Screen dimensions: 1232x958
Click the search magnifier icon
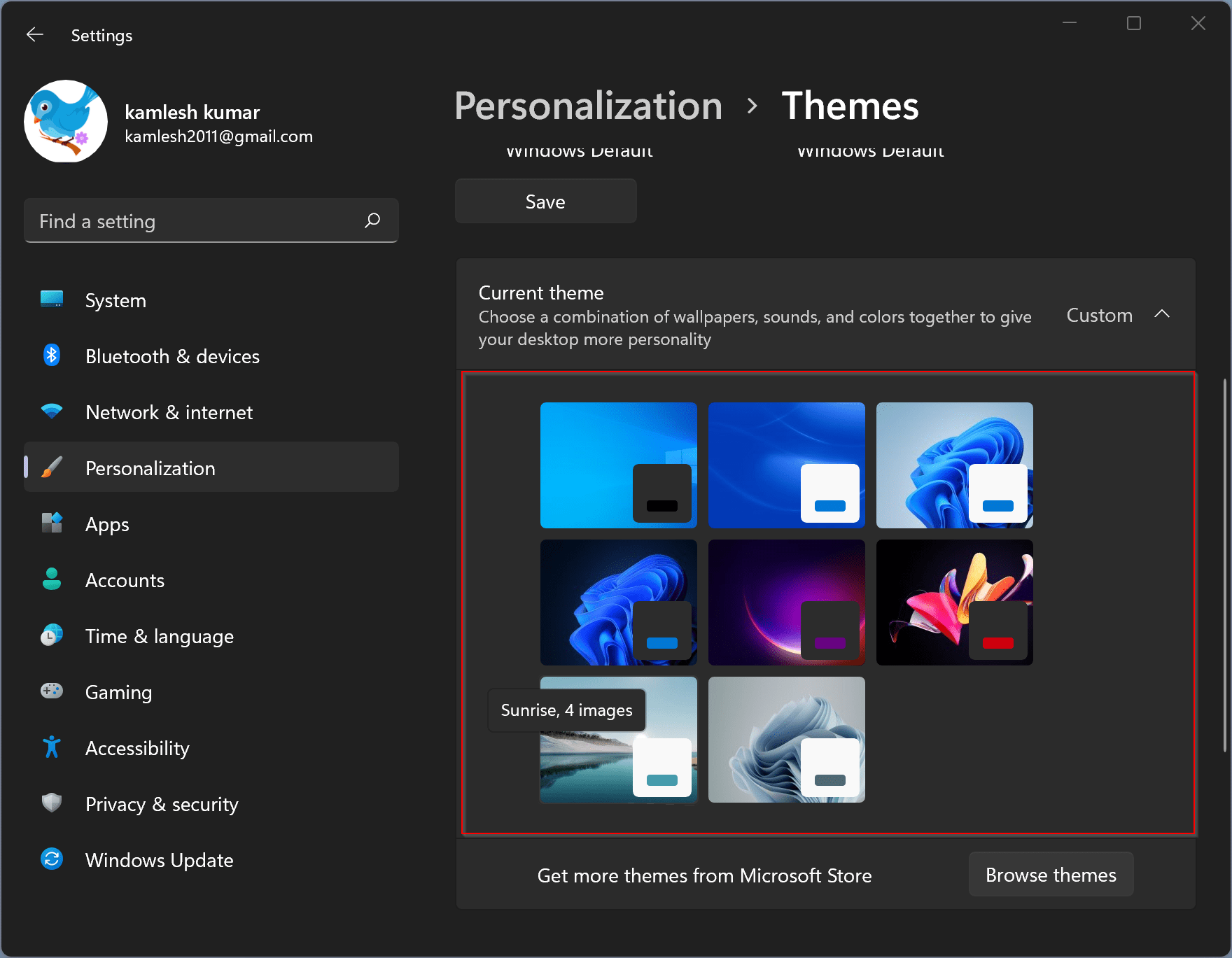click(x=372, y=220)
